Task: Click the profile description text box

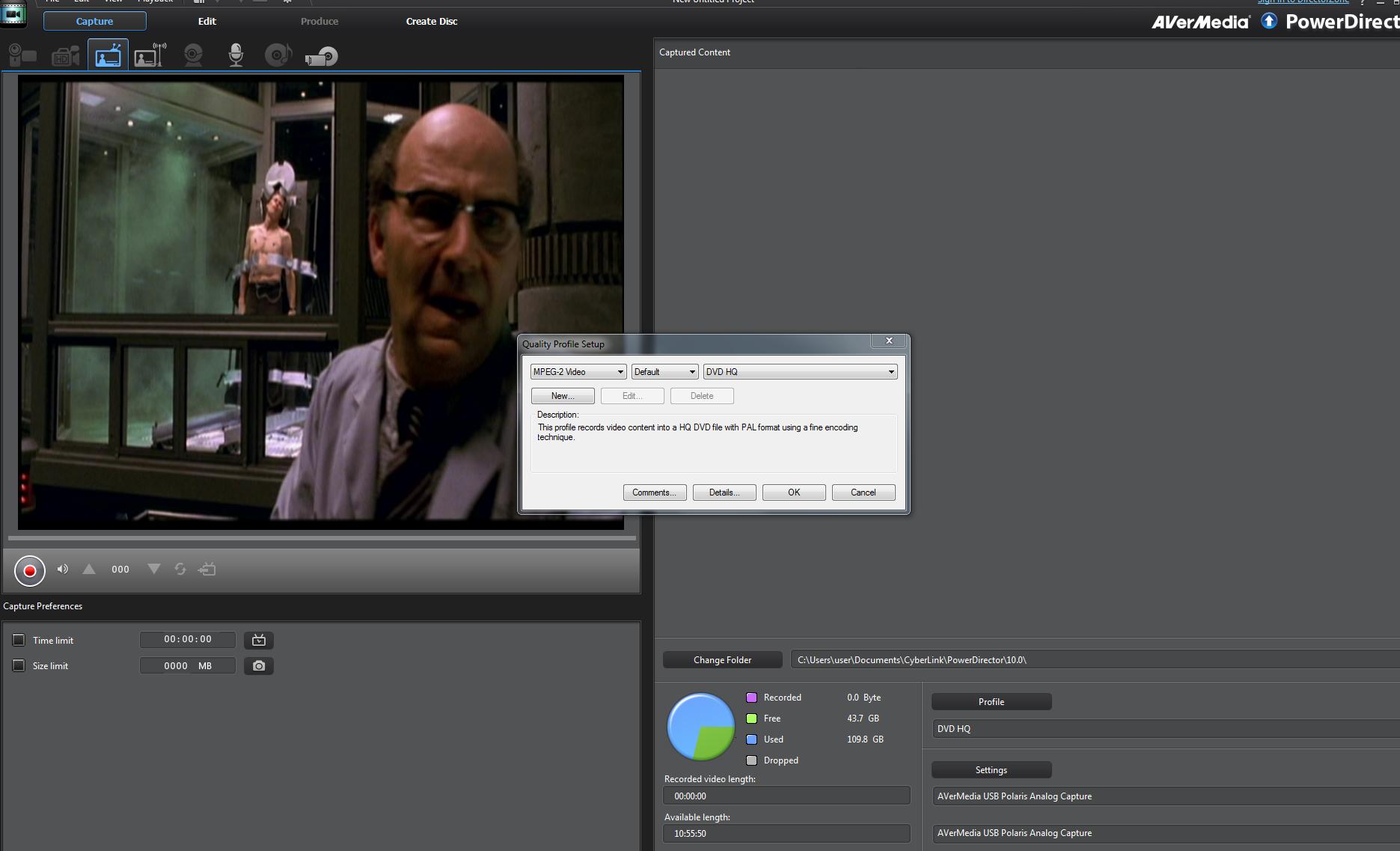Action: 714,443
